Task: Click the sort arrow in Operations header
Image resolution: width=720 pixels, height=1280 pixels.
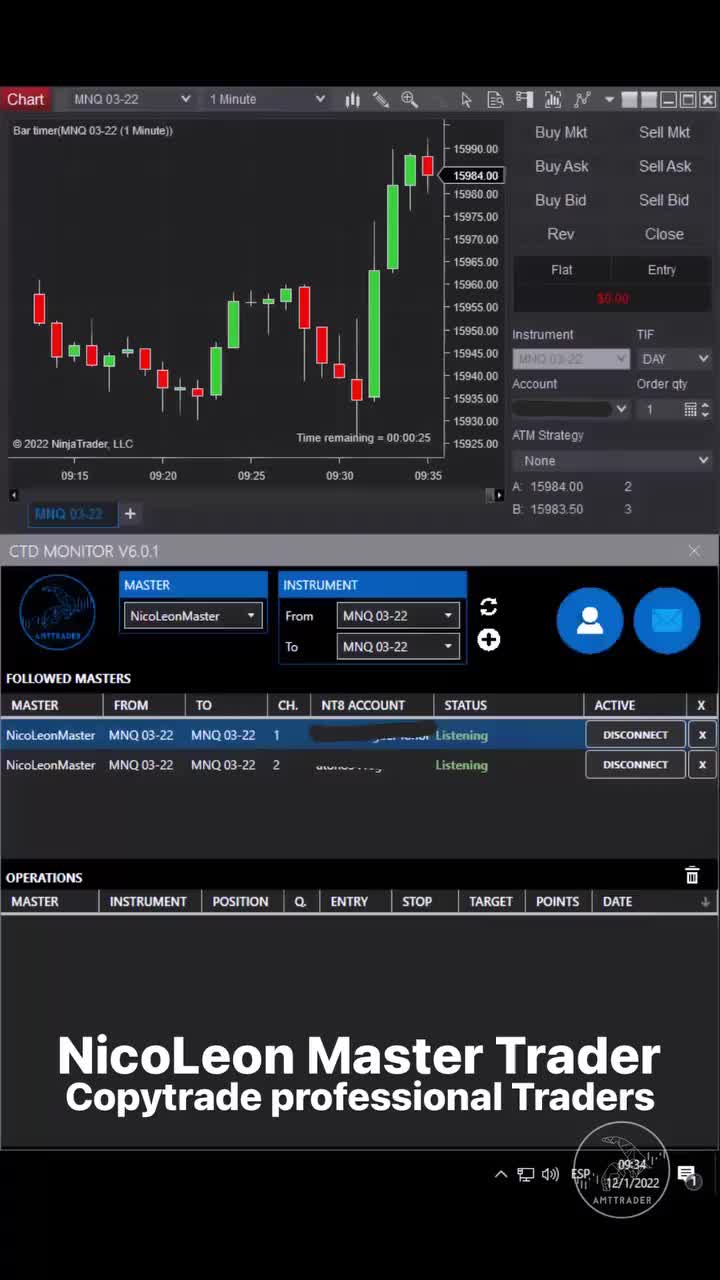Action: (705, 902)
